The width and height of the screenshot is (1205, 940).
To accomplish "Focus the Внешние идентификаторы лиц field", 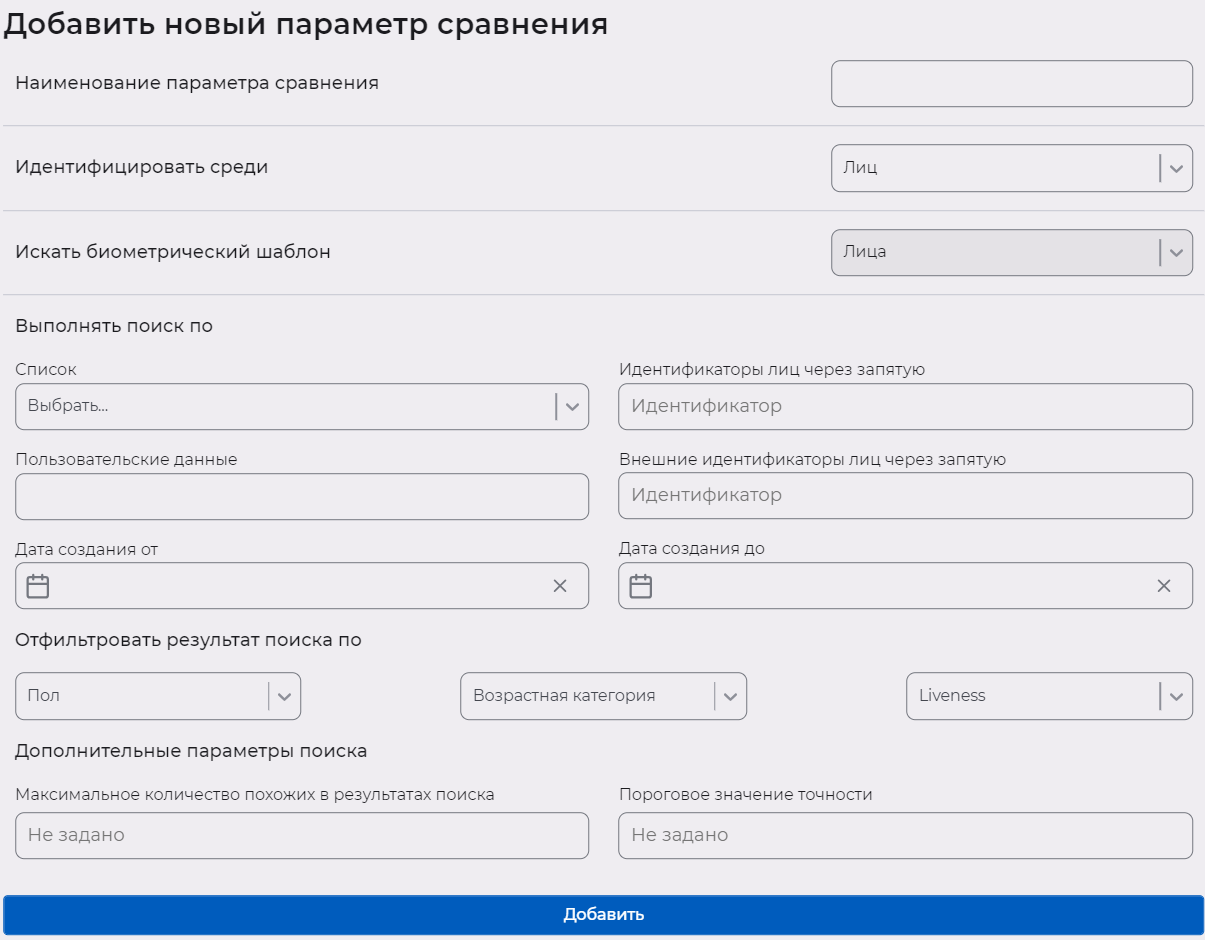I will [x=905, y=496].
